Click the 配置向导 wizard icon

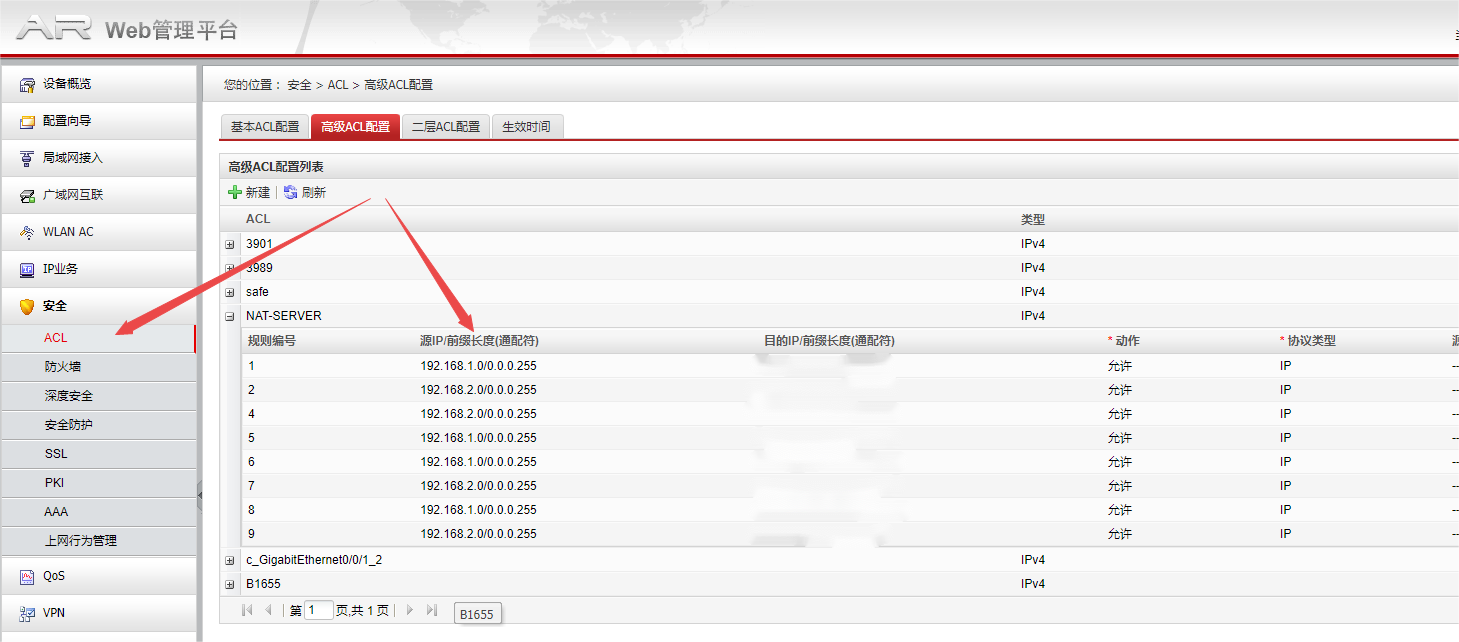(28, 121)
